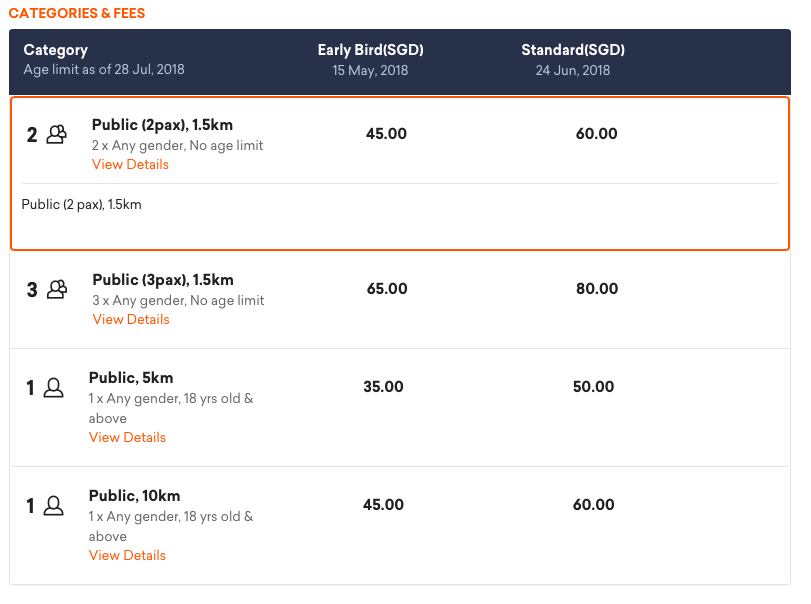The width and height of the screenshot is (811, 604).
Task: Click the Standard(SGD) column header
Action: coord(573,50)
